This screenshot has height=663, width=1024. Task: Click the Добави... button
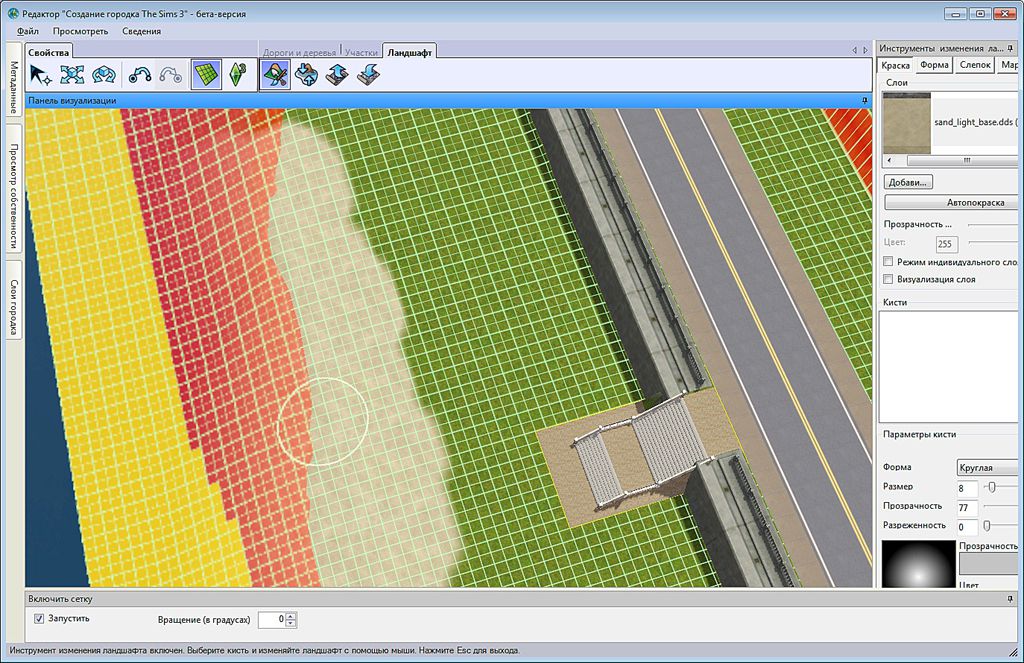pos(908,182)
